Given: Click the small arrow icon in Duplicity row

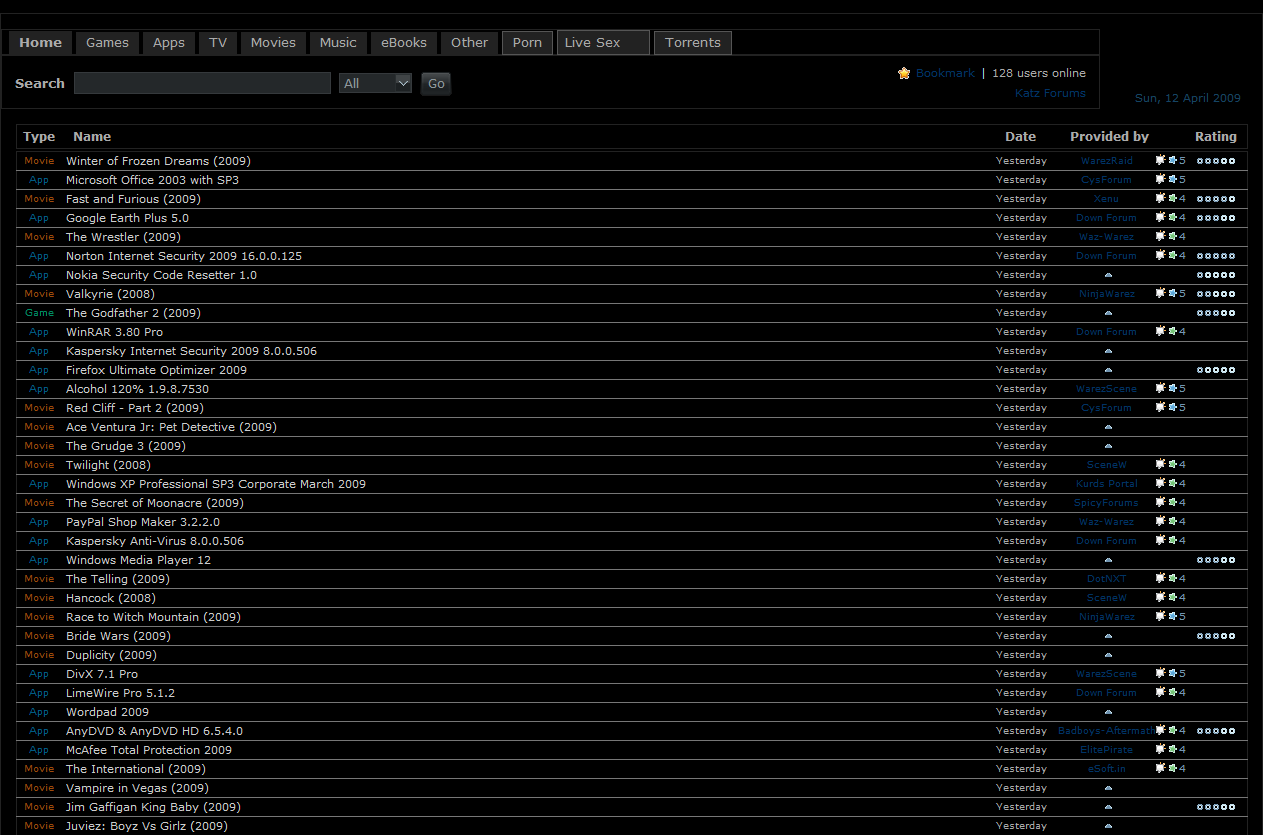Looking at the screenshot, I should pyautogui.click(x=1108, y=655).
